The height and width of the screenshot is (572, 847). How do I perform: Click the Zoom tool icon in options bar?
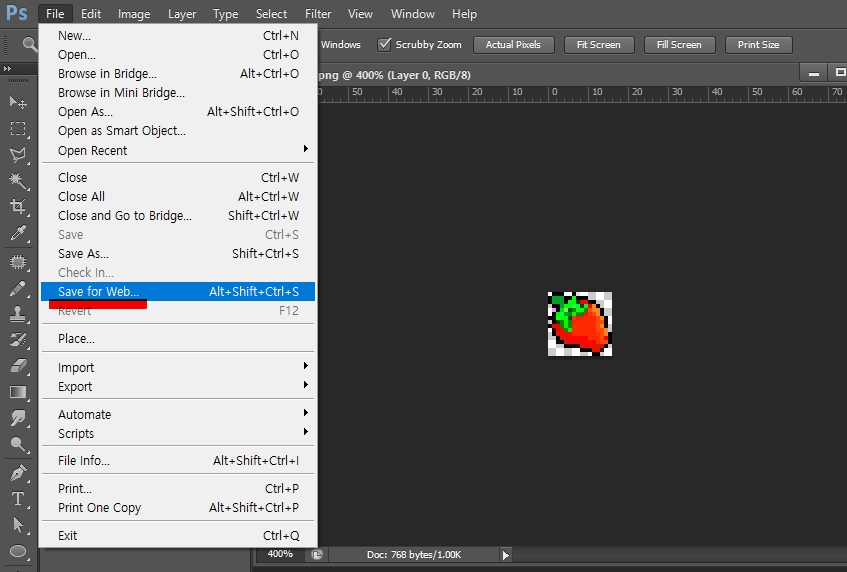[x=29, y=44]
